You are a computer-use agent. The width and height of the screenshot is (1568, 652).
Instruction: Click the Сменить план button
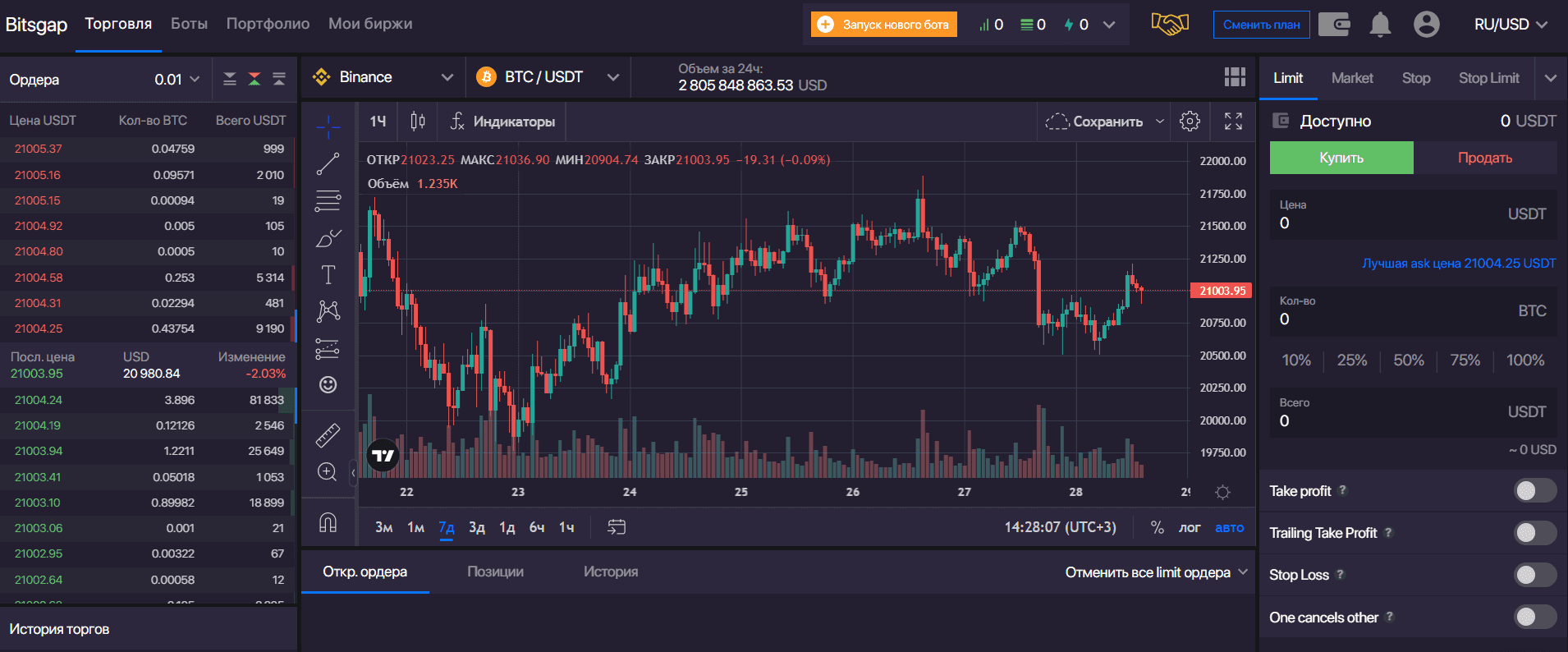(1261, 25)
